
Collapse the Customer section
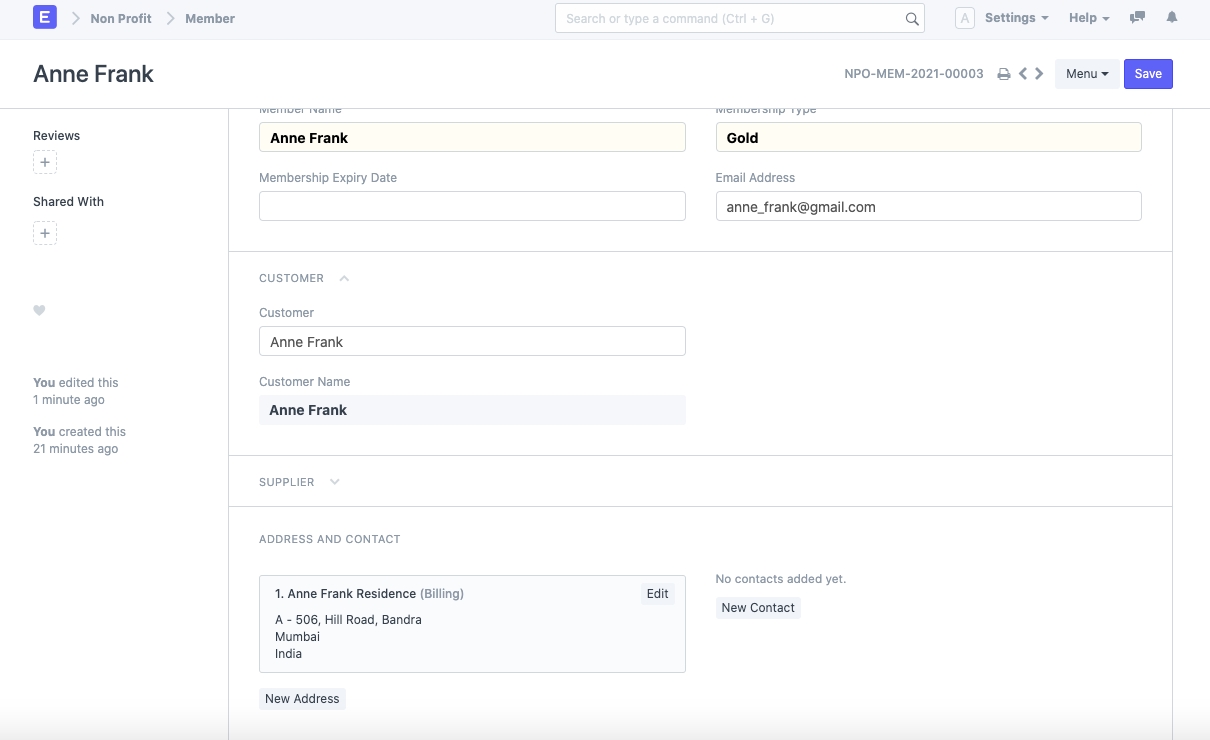coord(344,279)
